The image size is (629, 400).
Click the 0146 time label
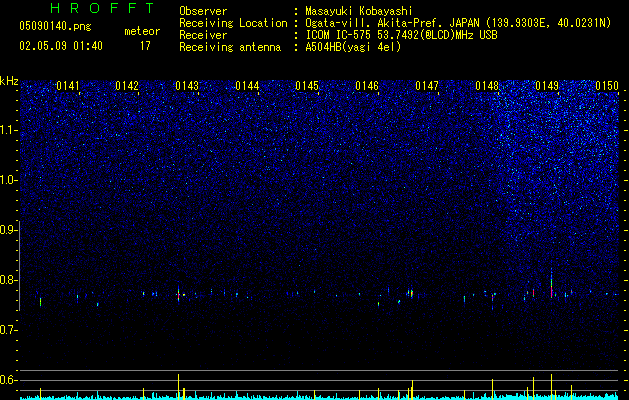(367, 86)
